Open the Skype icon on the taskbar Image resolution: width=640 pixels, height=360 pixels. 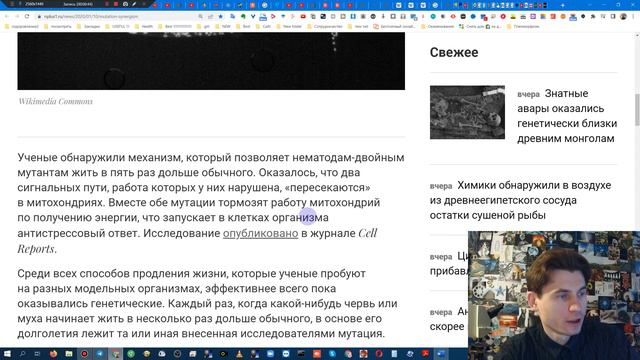point(332,354)
